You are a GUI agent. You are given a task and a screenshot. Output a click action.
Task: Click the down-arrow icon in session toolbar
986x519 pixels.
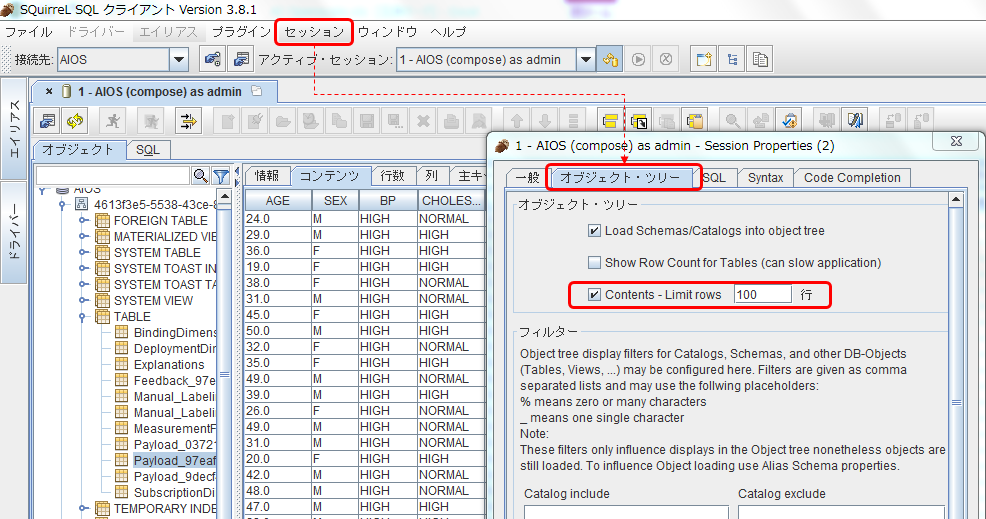pos(545,120)
